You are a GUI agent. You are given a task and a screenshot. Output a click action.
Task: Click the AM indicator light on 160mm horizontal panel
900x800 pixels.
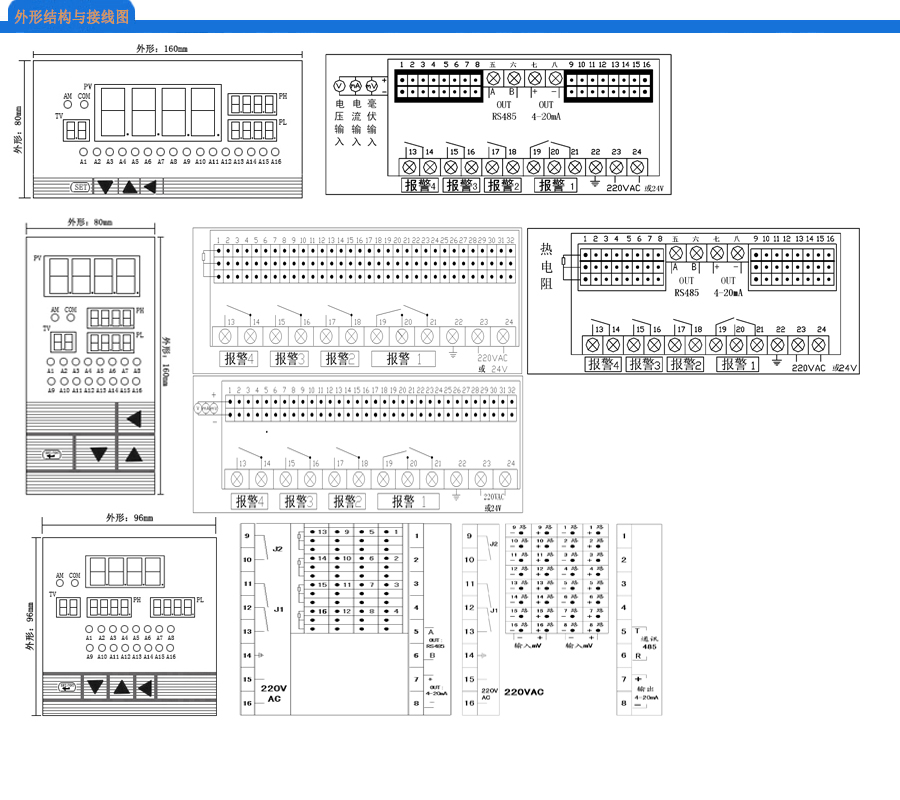(x=68, y=105)
